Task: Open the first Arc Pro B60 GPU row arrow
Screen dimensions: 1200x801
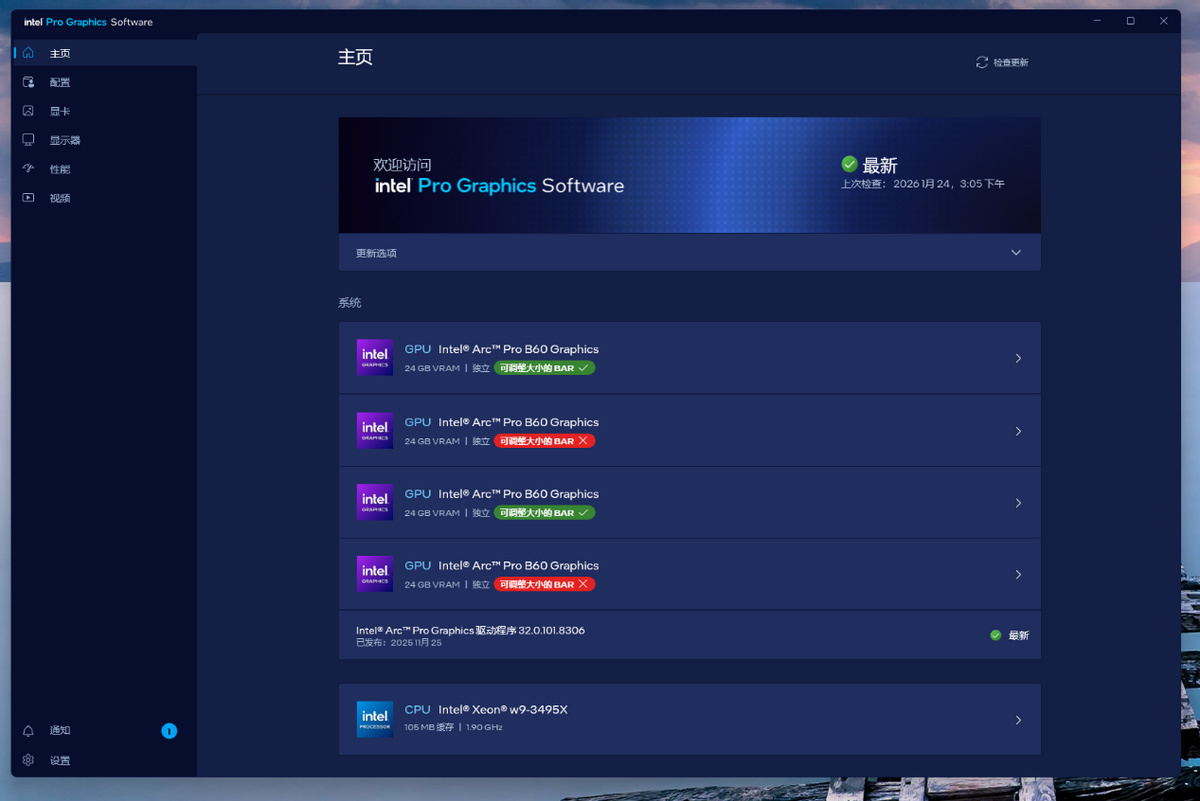Action: pyautogui.click(x=1018, y=358)
